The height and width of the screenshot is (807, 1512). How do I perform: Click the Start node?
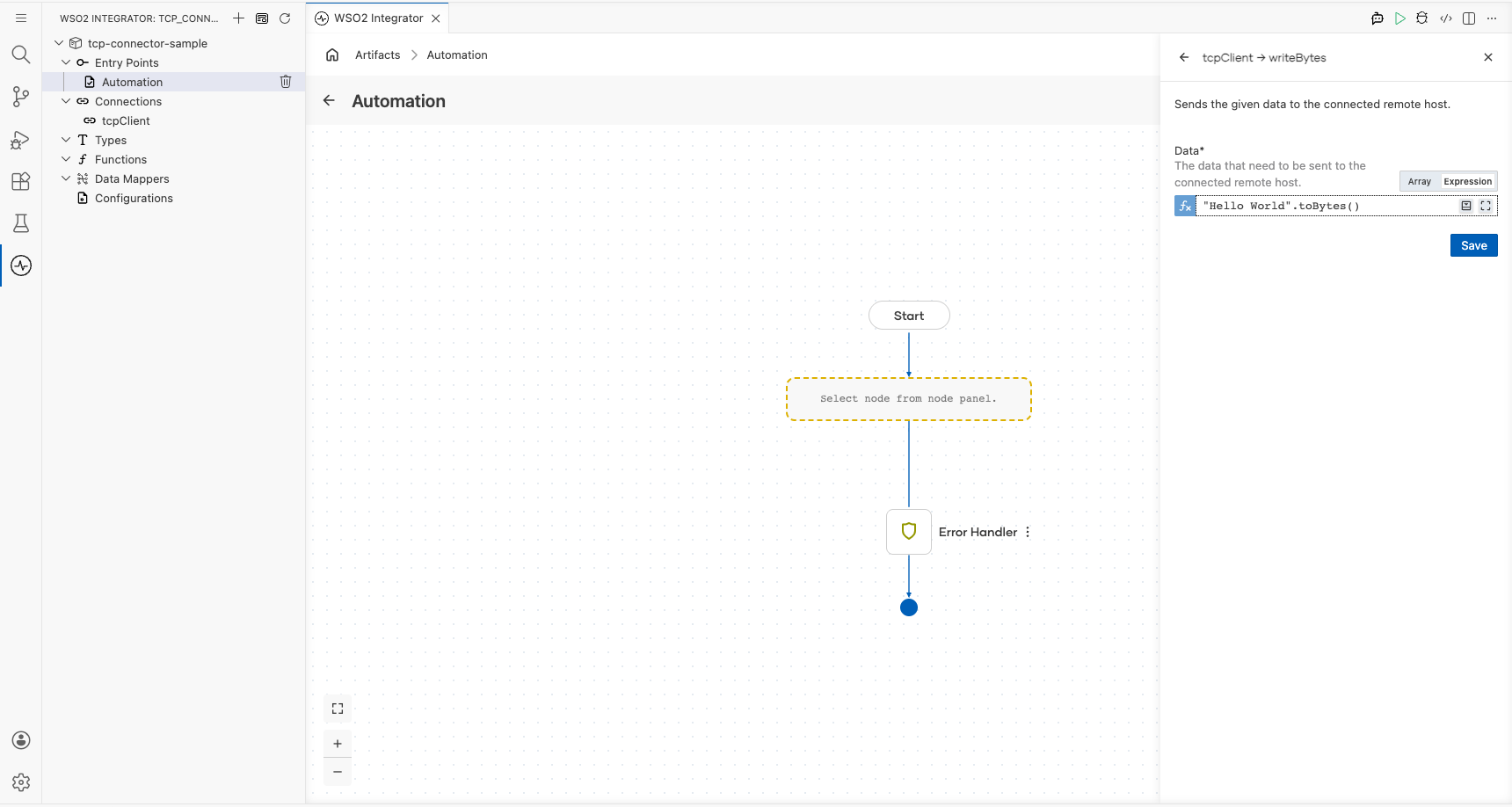pyautogui.click(x=909, y=316)
